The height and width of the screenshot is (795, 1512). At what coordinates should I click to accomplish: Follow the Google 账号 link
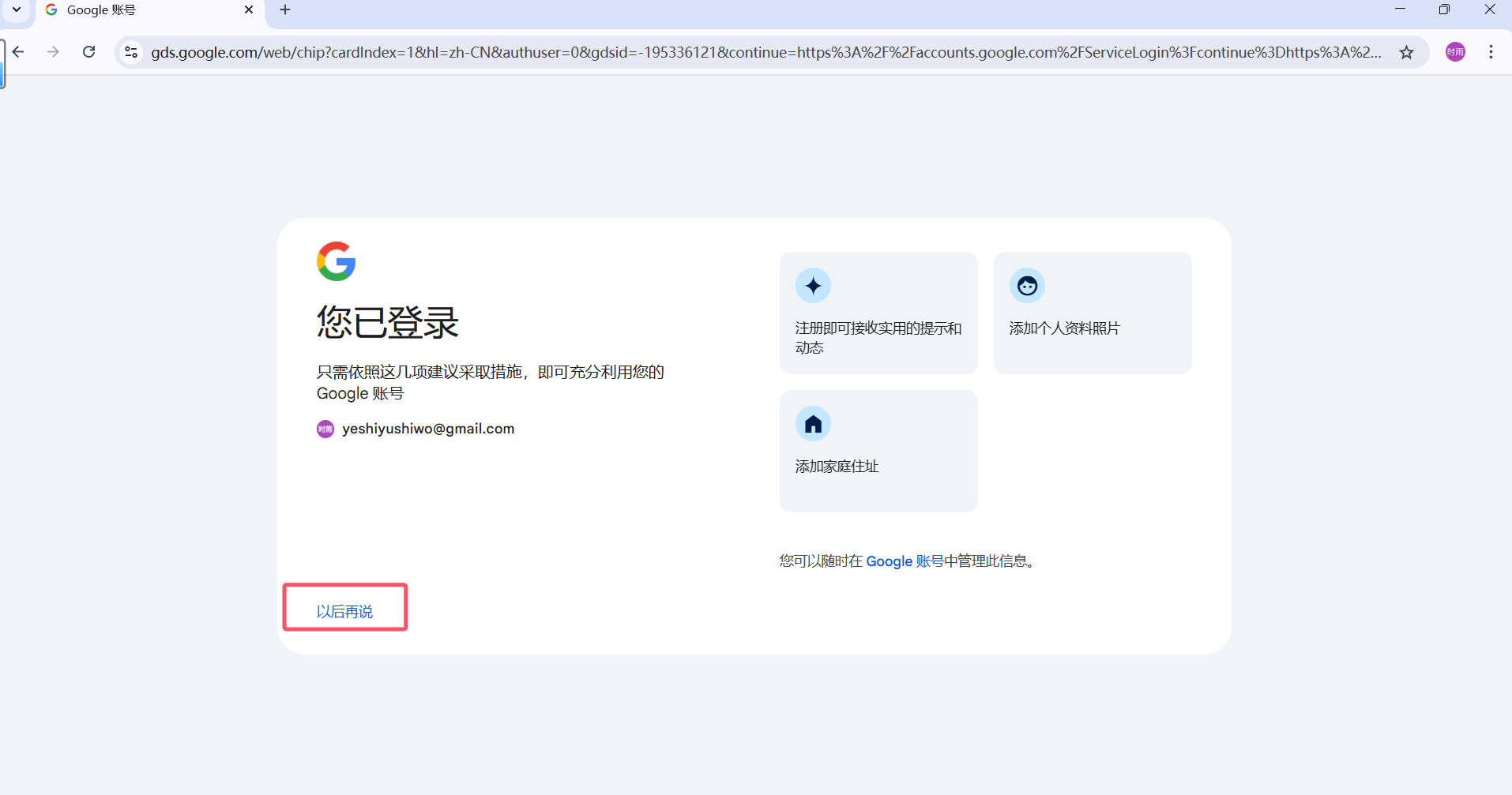(x=905, y=561)
